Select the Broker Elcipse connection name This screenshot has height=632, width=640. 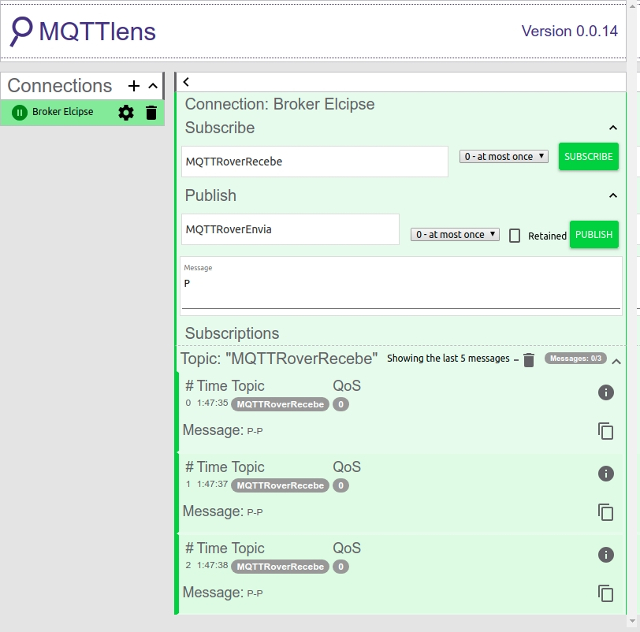tap(63, 112)
